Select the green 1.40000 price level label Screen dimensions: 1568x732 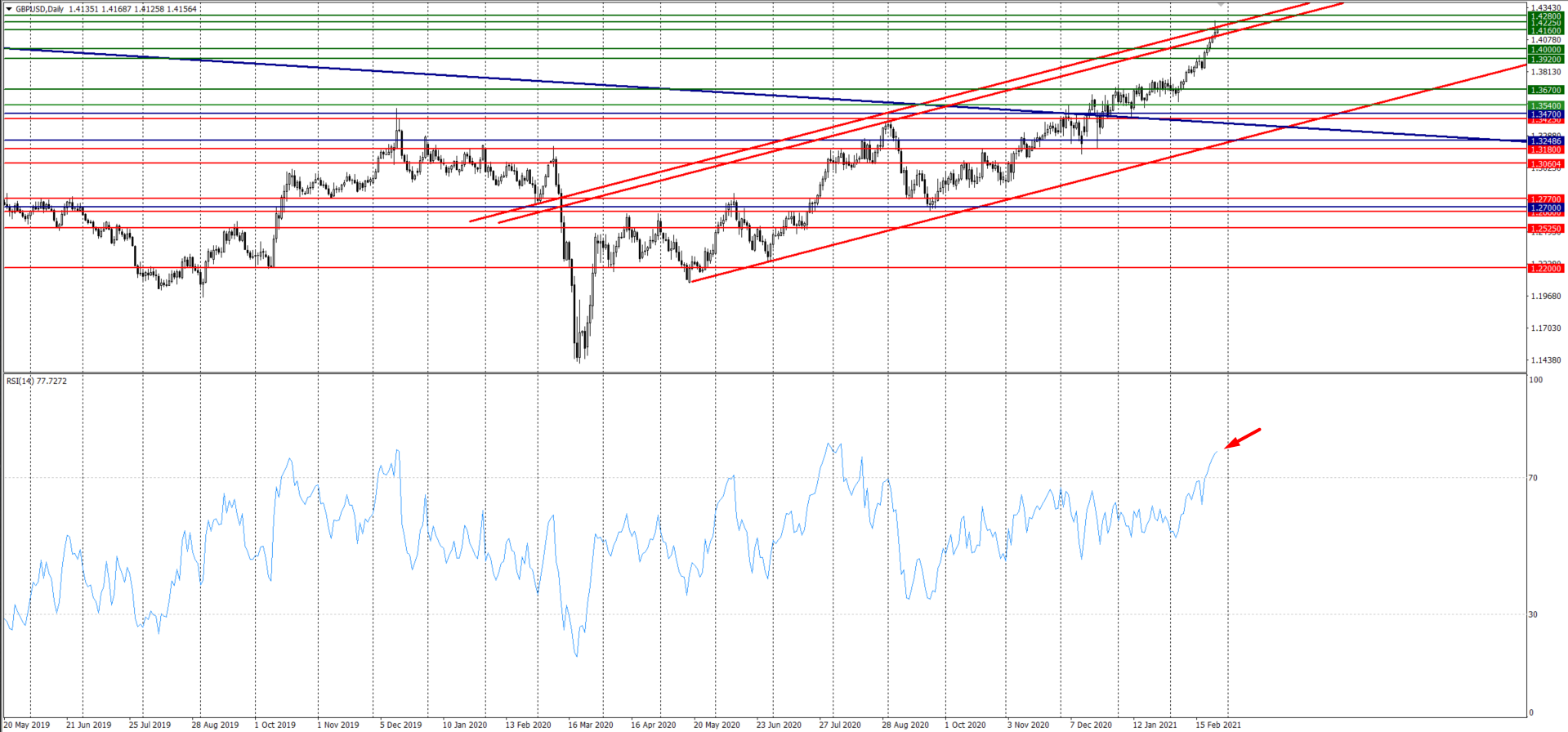1545,50
